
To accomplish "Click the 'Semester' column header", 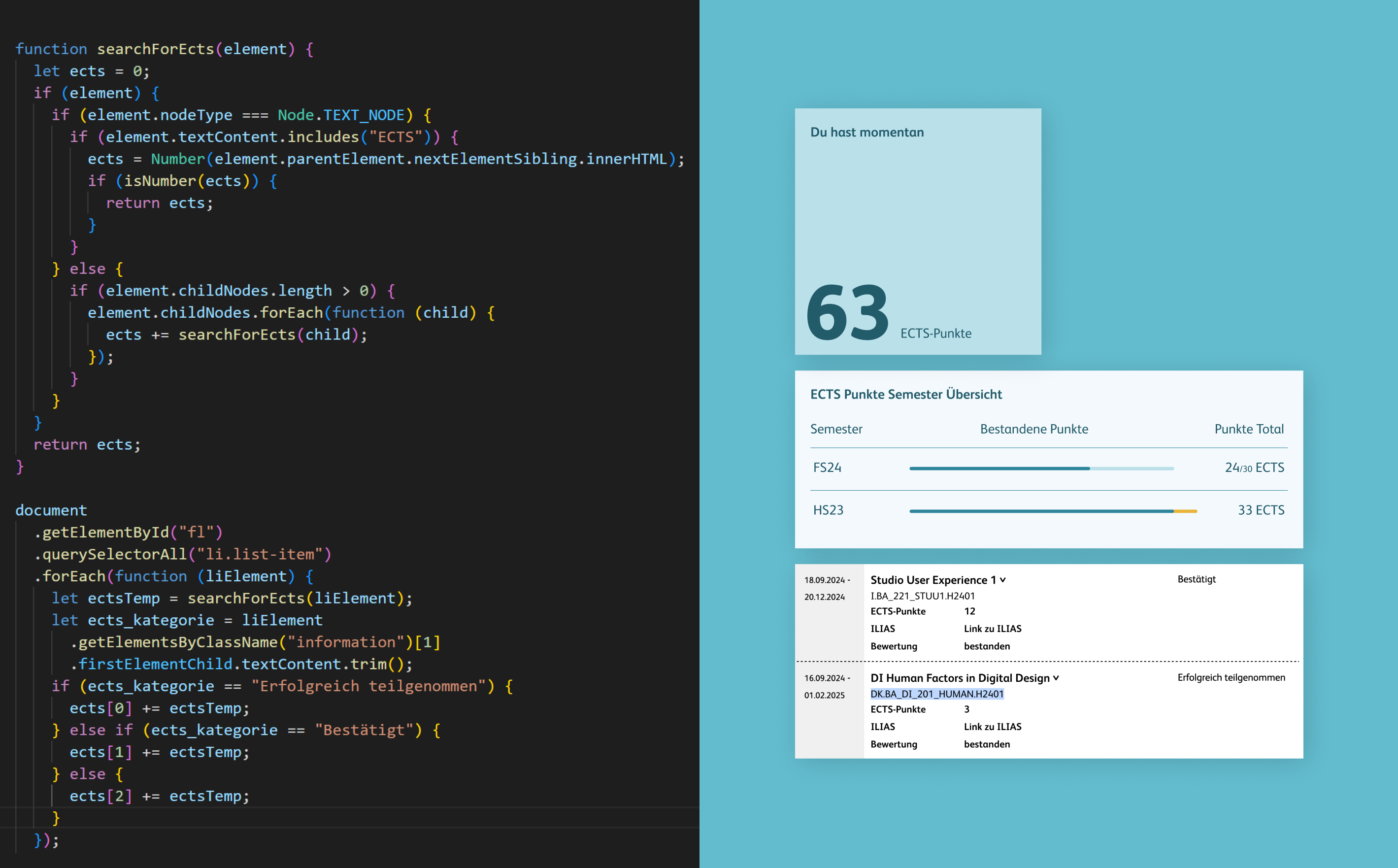I will click(835, 429).
